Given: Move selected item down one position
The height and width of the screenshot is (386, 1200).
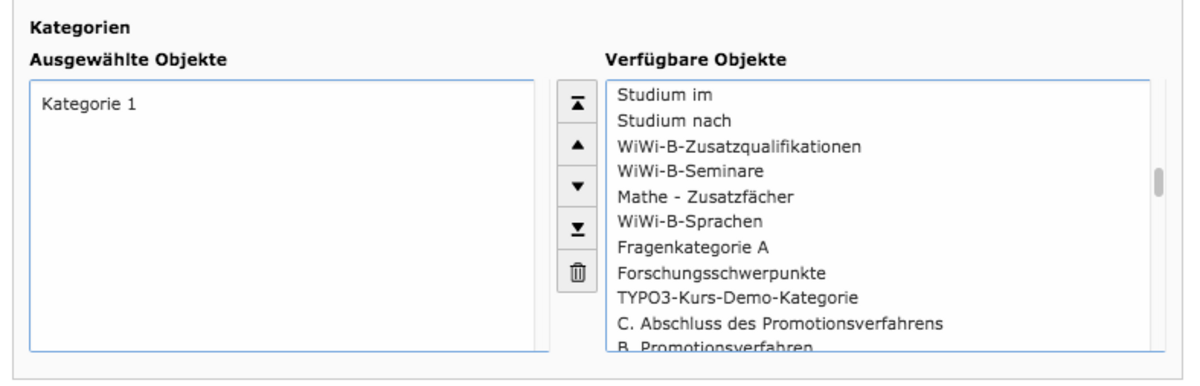Looking at the screenshot, I should click(x=577, y=186).
